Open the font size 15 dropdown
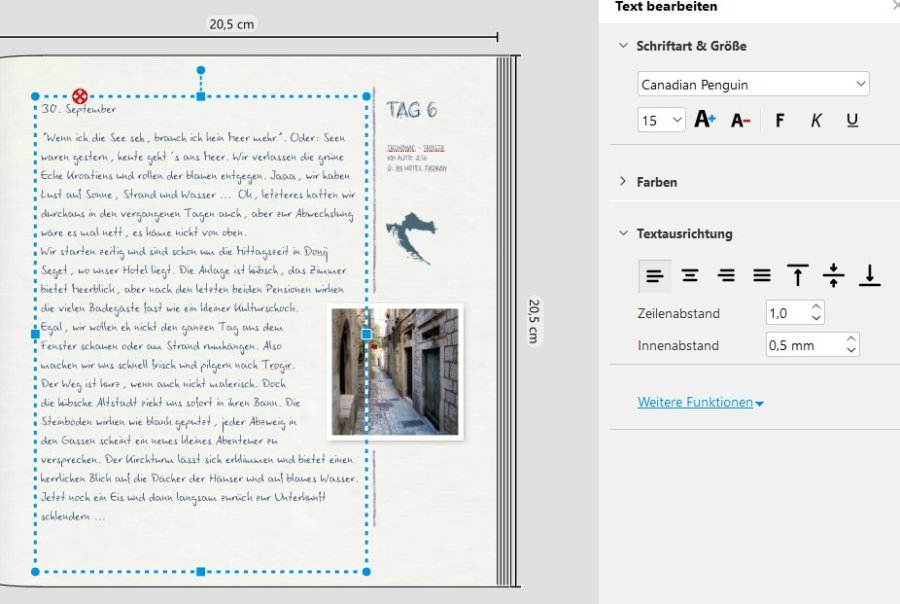Image resolution: width=900 pixels, height=604 pixels. click(661, 120)
